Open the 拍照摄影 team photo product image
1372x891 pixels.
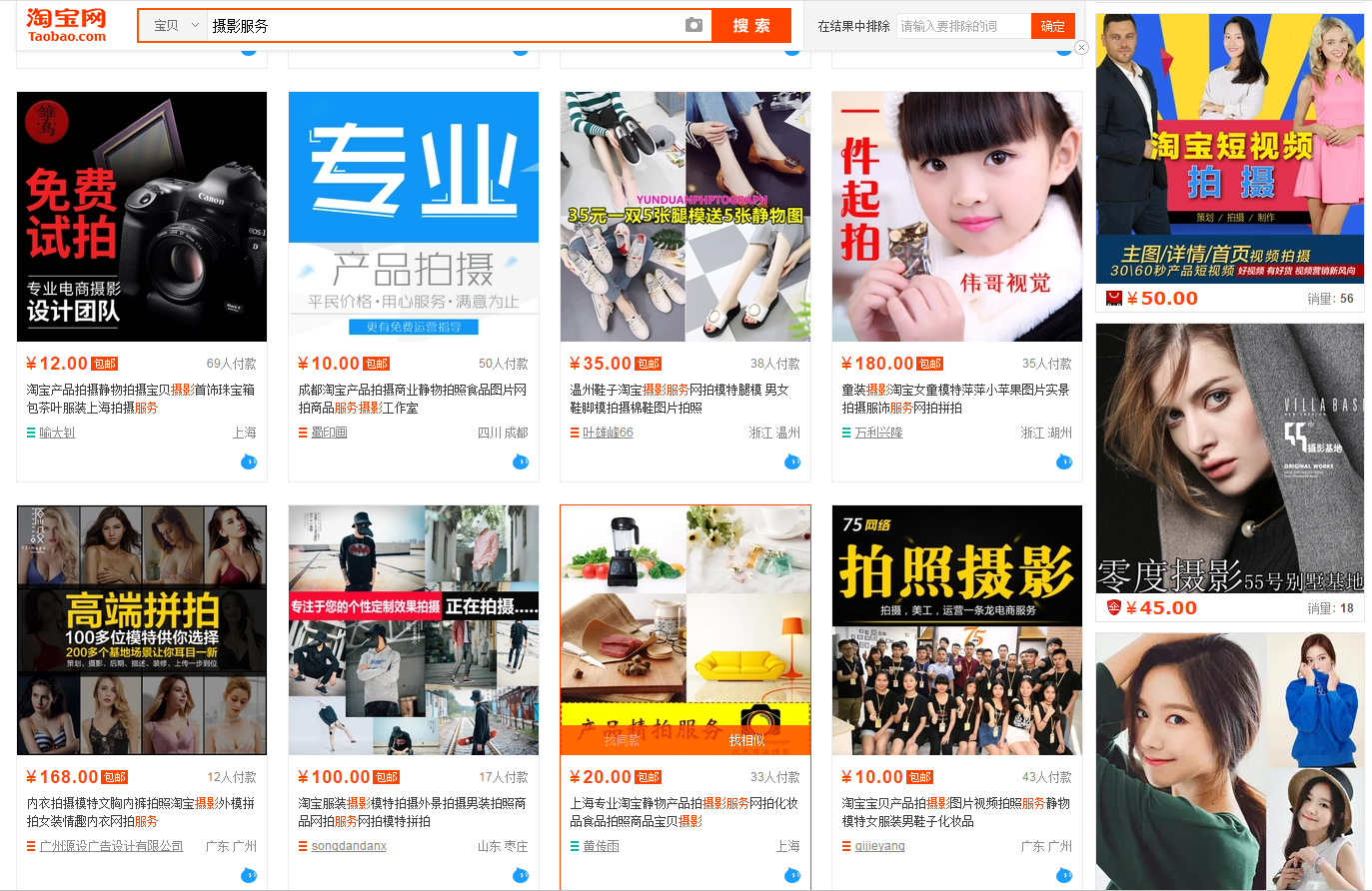[957, 630]
